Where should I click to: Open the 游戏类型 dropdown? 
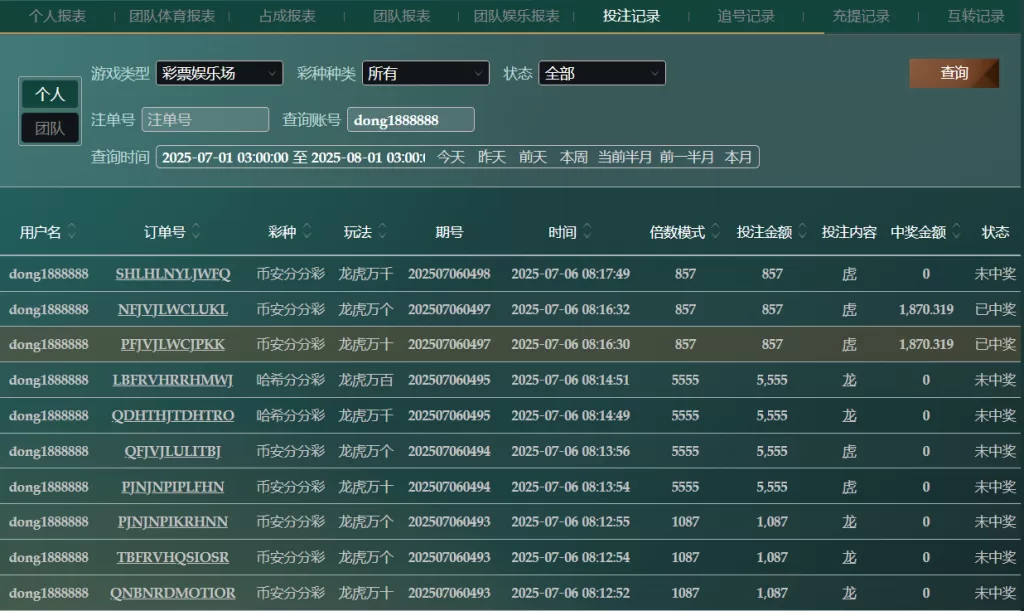(219, 73)
